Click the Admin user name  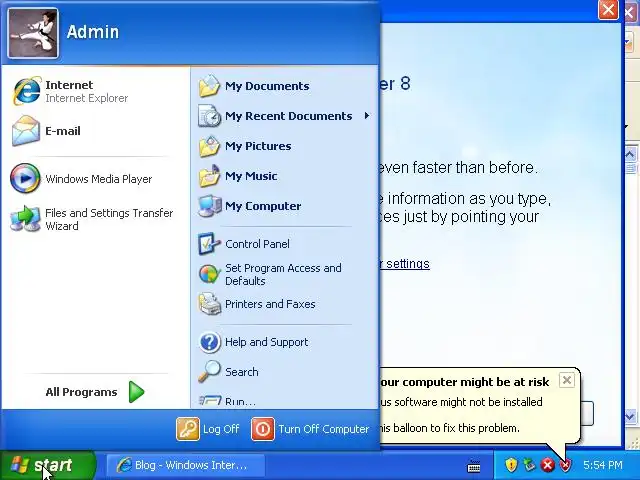coord(93,32)
